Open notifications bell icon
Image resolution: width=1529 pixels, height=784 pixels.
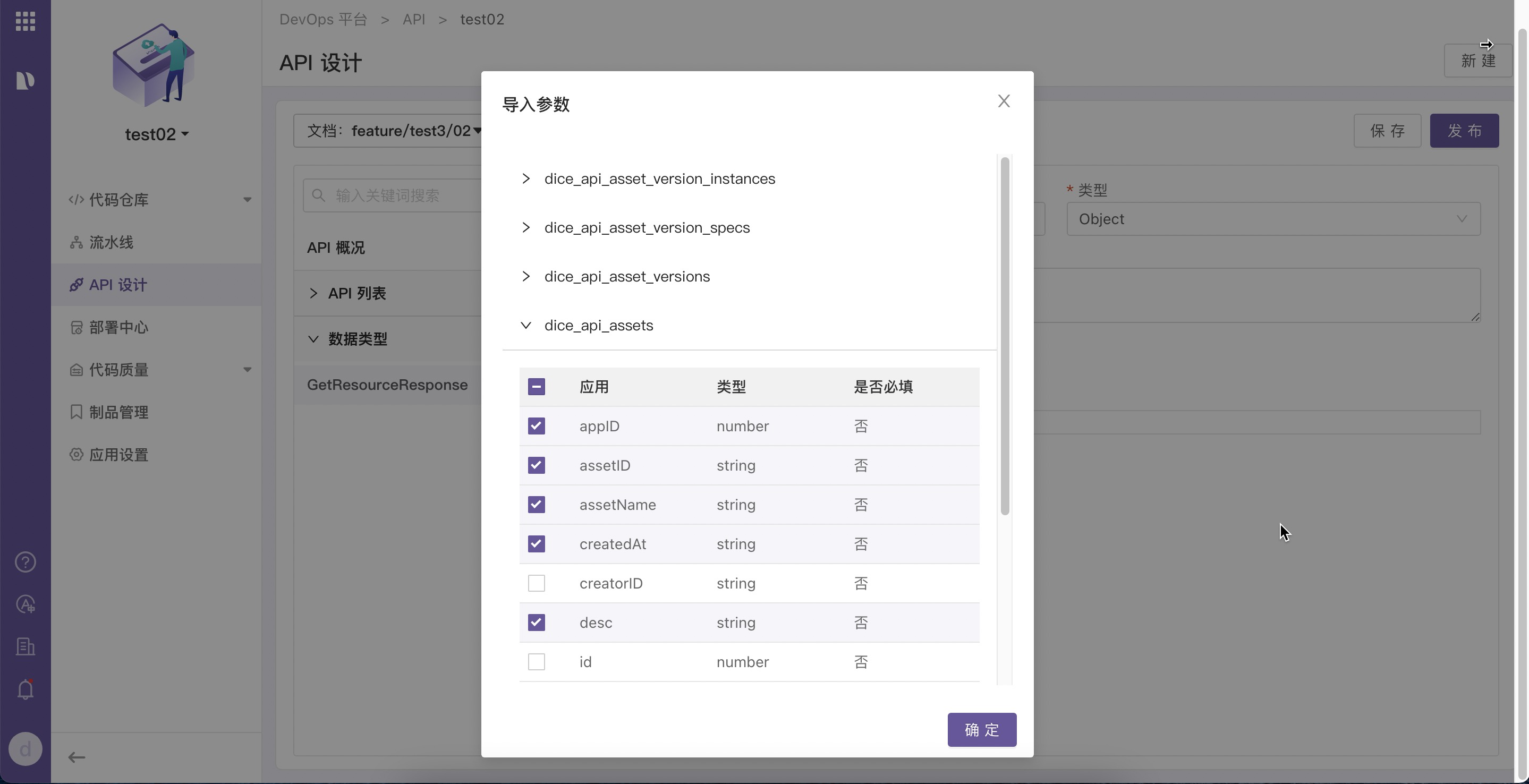pyautogui.click(x=25, y=689)
